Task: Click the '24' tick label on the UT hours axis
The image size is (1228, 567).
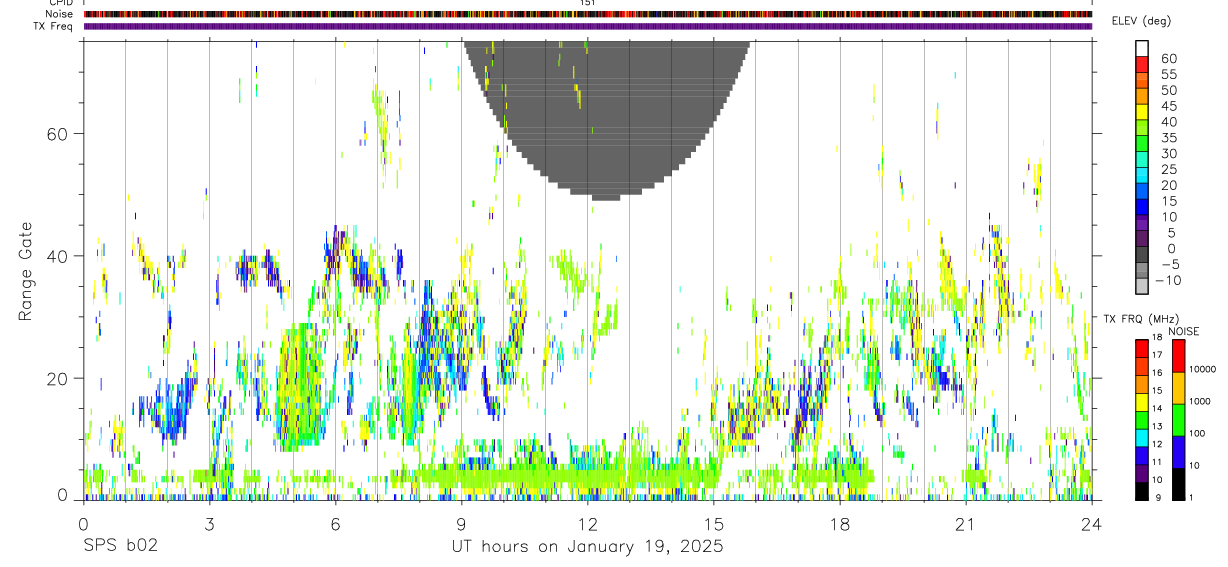Action: click(1092, 524)
